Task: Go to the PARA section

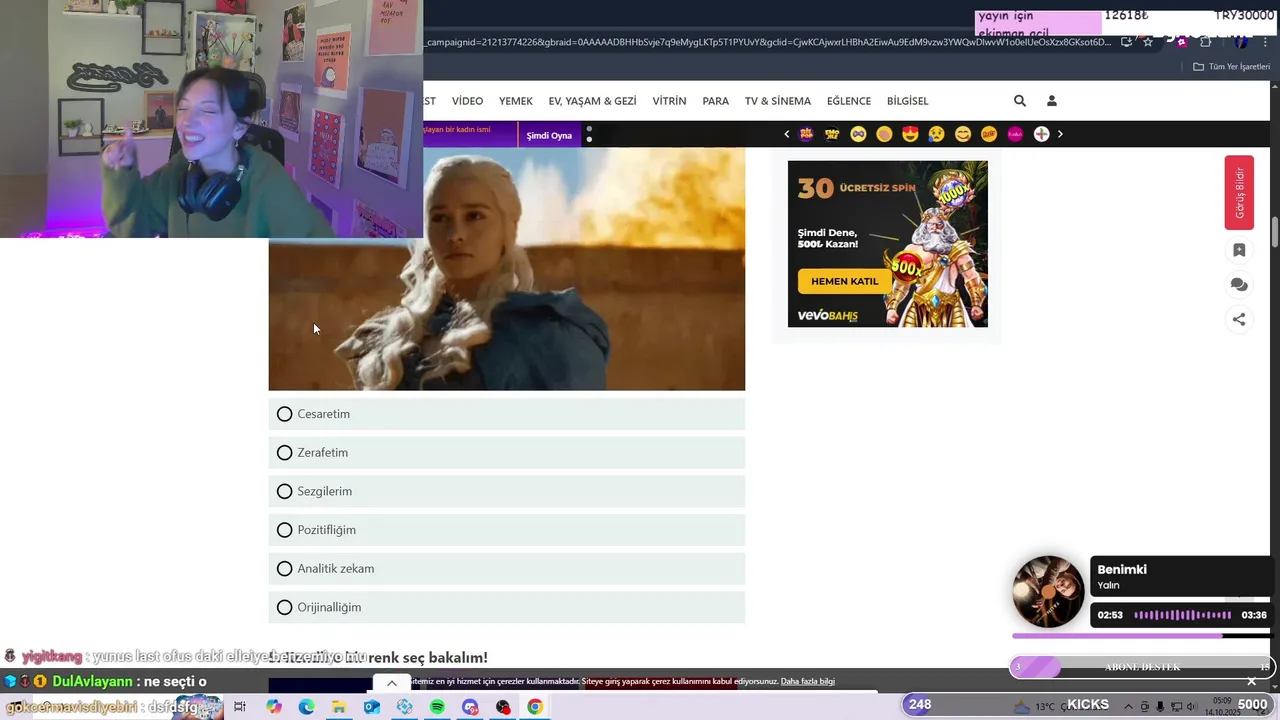Action: [715, 101]
